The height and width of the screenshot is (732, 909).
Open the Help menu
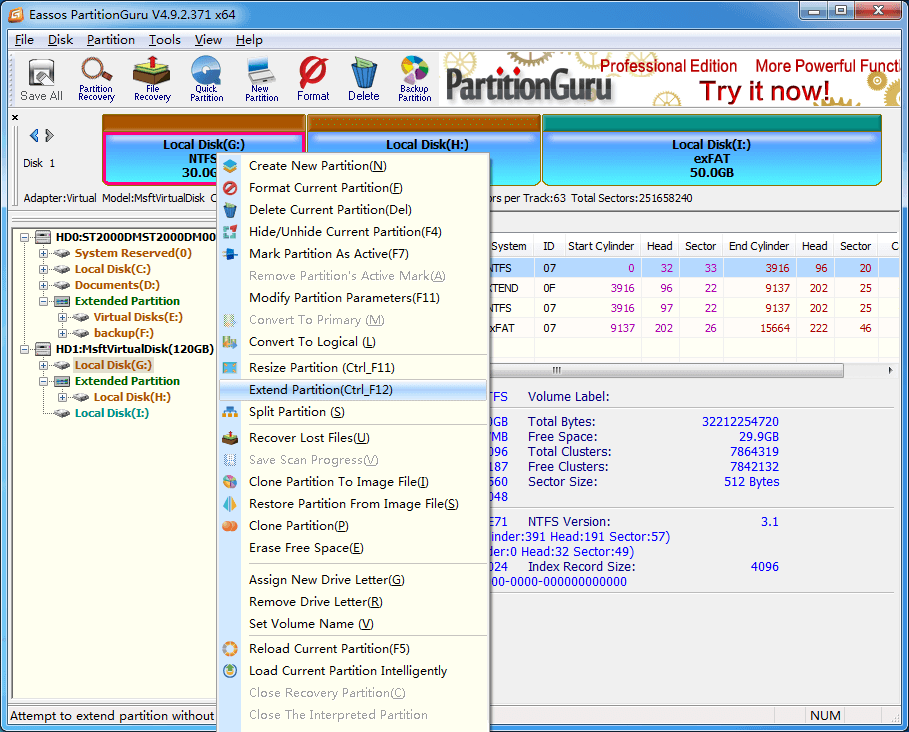(249, 40)
